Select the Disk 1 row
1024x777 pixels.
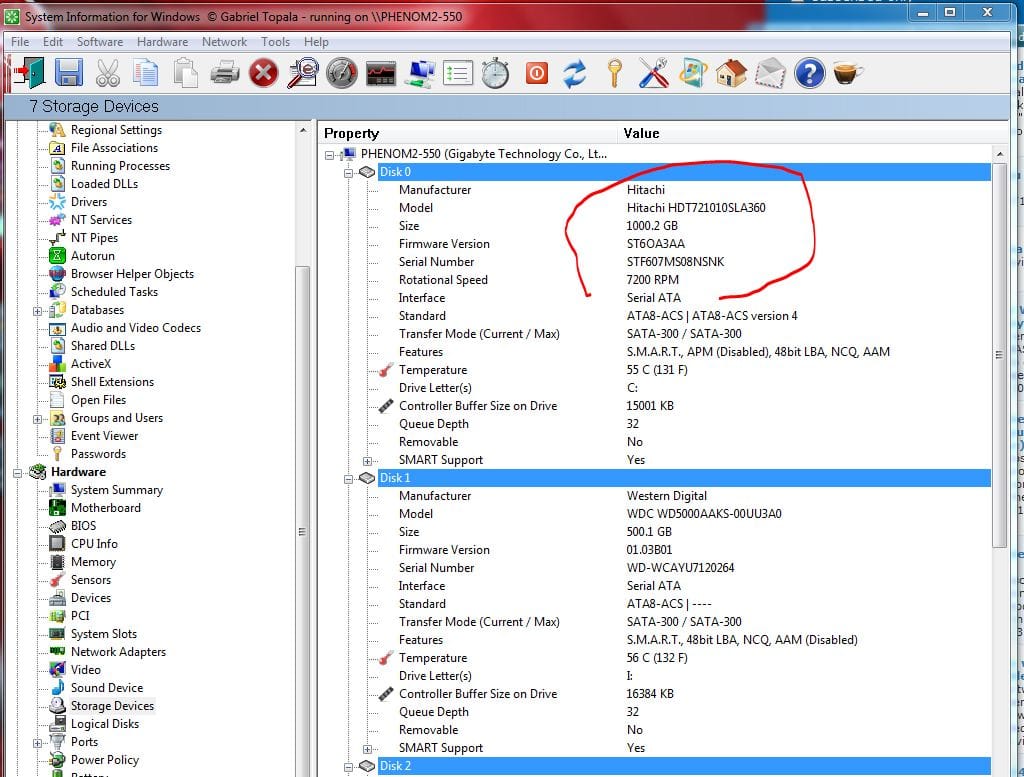tap(684, 478)
